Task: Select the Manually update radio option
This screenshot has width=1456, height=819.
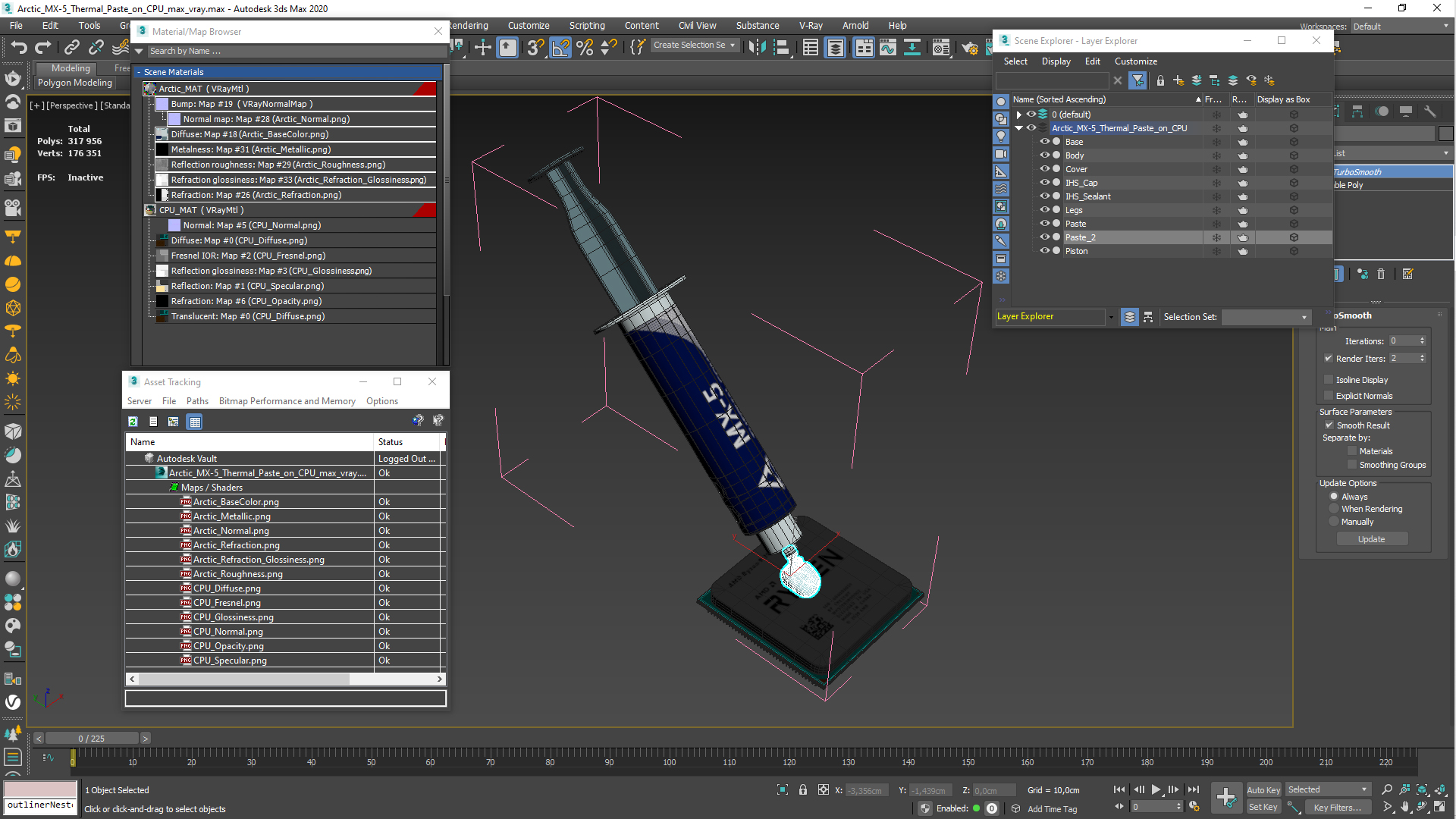Action: tap(1334, 522)
